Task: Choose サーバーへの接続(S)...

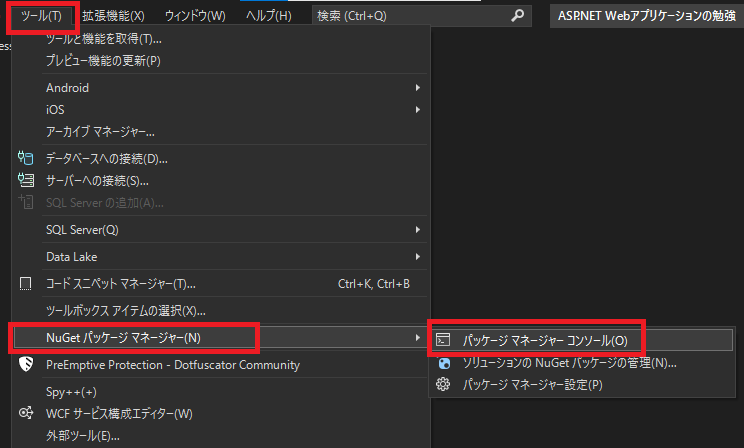Action: pyautogui.click(x=97, y=181)
